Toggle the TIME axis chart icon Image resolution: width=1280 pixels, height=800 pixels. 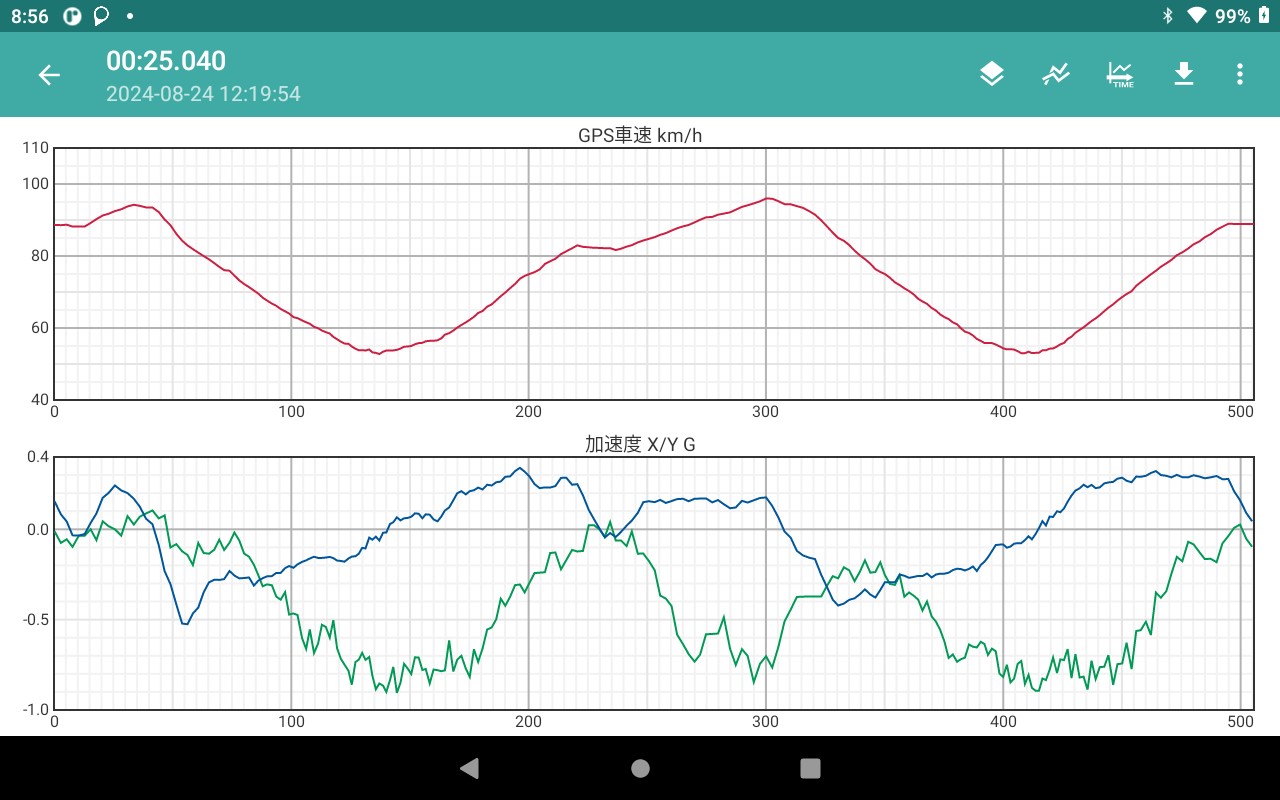pos(1120,74)
